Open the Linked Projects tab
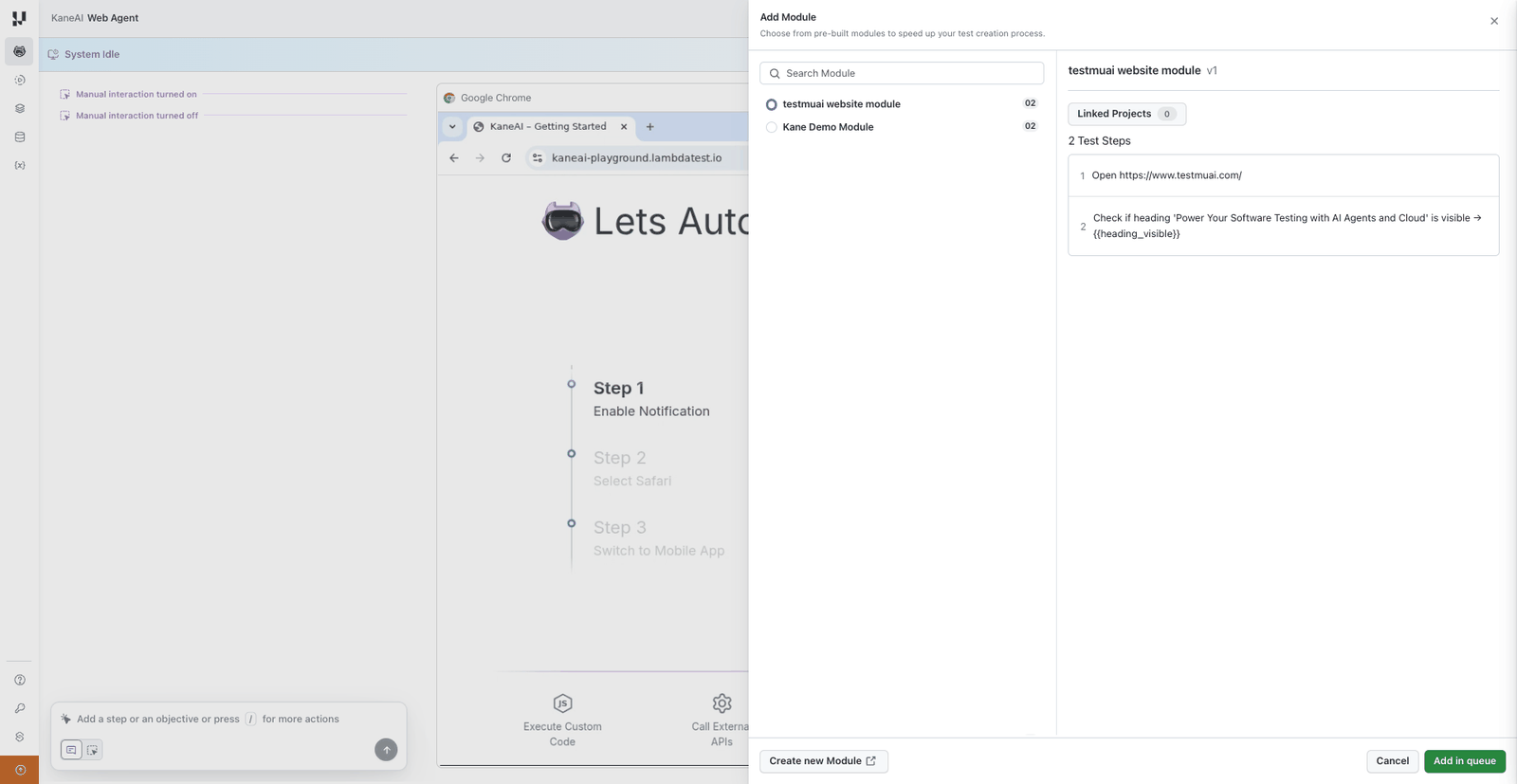Screen dimensions: 1517x784 1126,114
